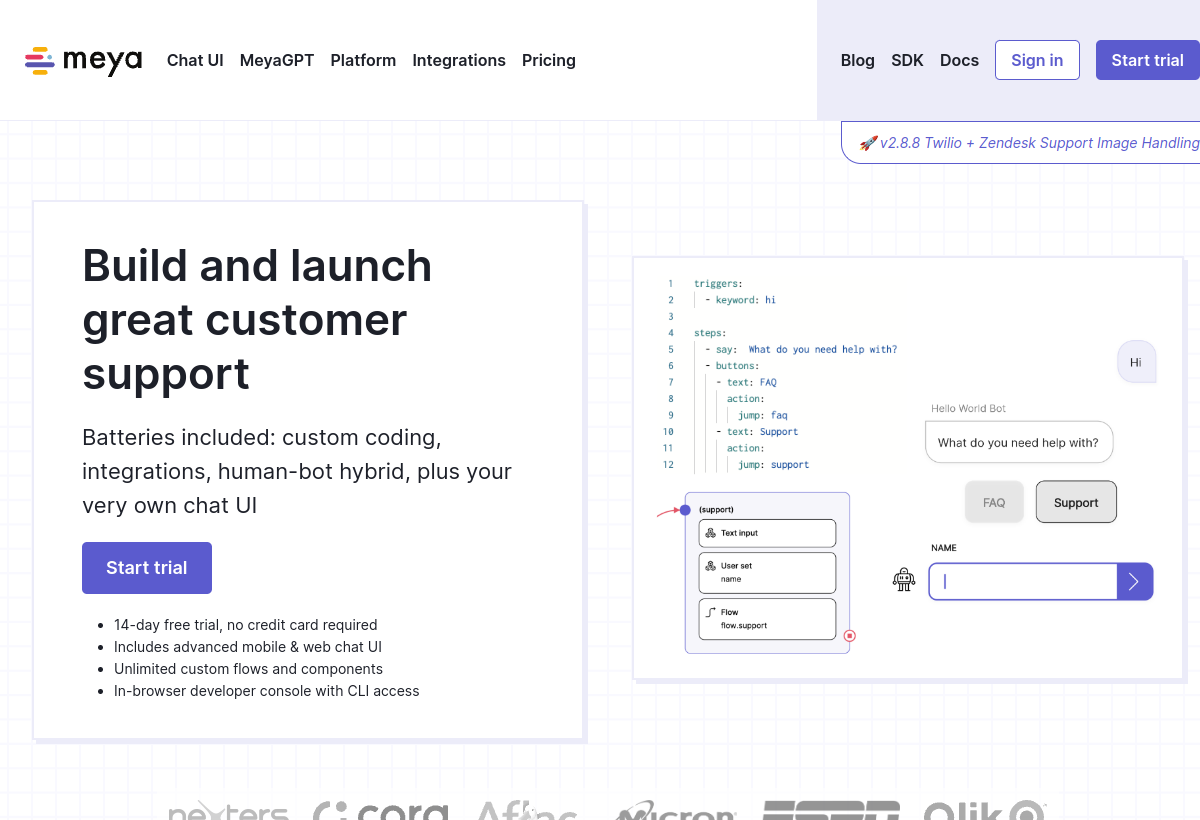This screenshot has height=820, width=1200.
Task: Click the FAQ quick reply button
Action: (994, 502)
